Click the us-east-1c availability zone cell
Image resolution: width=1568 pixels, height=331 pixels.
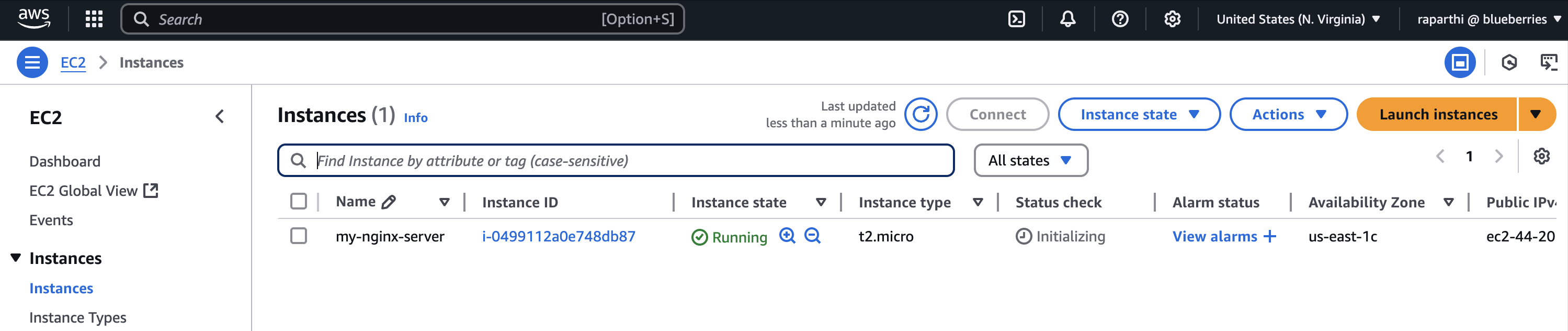pyautogui.click(x=1342, y=237)
